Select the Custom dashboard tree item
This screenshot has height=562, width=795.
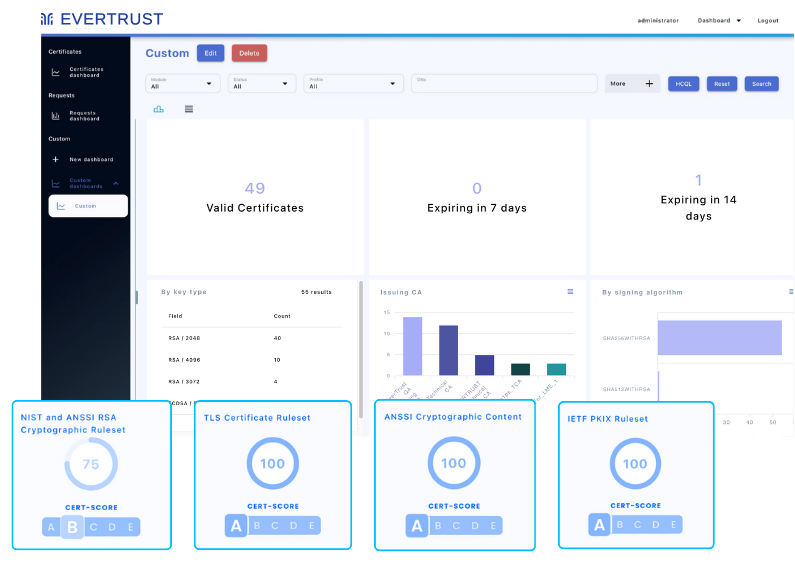tap(88, 206)
